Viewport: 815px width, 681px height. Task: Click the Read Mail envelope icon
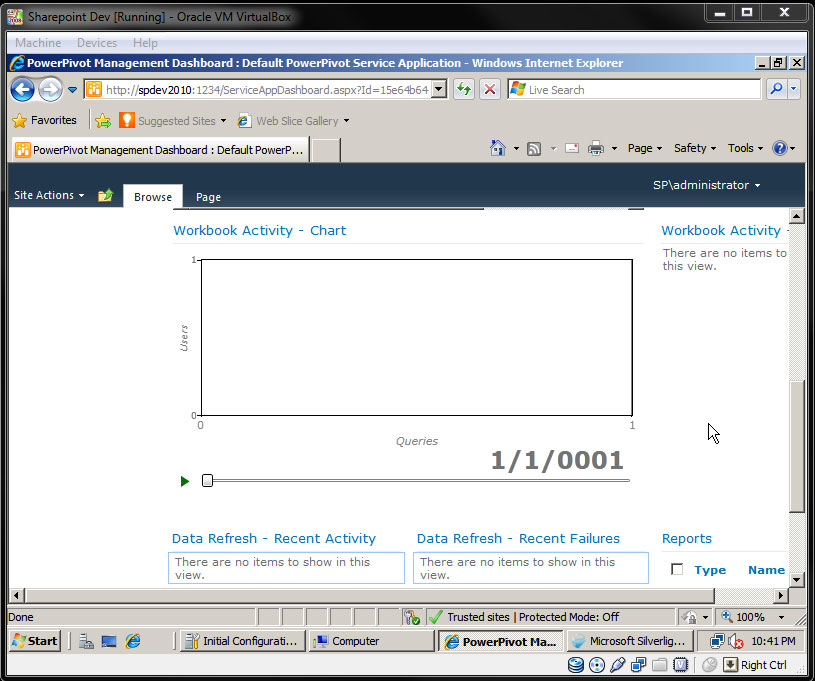coord(572,148)
